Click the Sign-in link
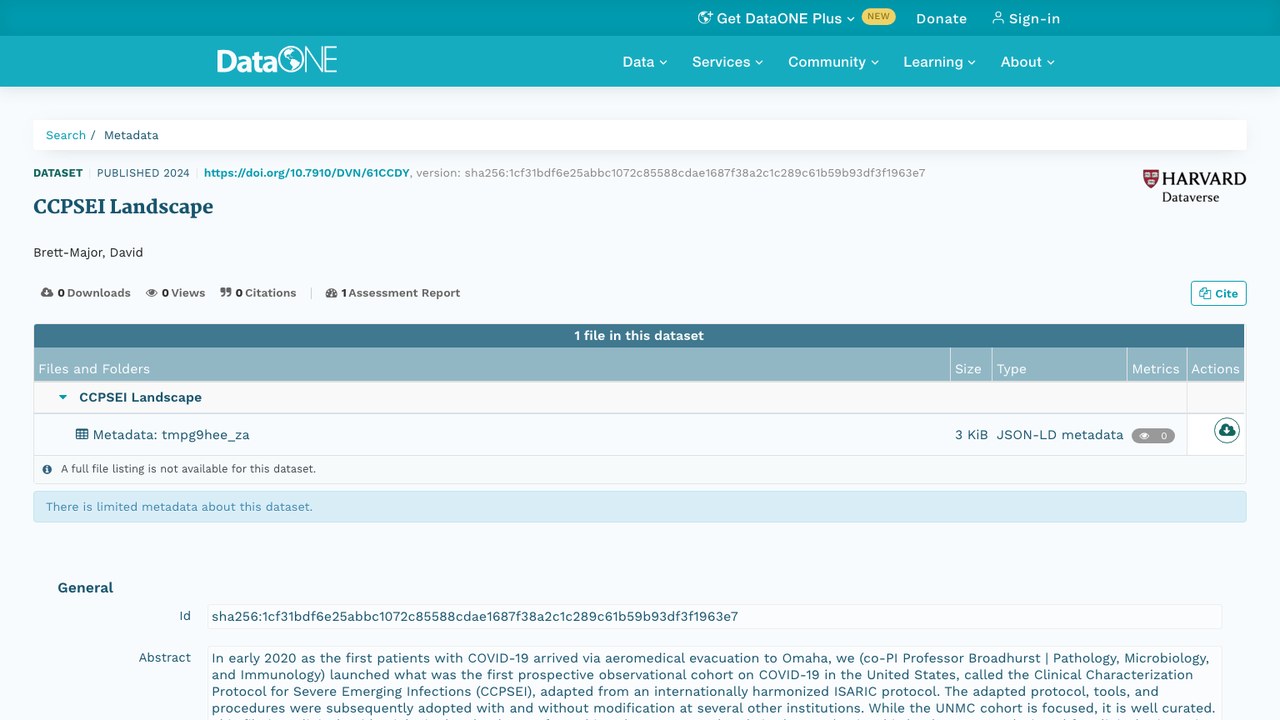The width and height of the screenshot is (1280, 720). (x=1026, y=18)
